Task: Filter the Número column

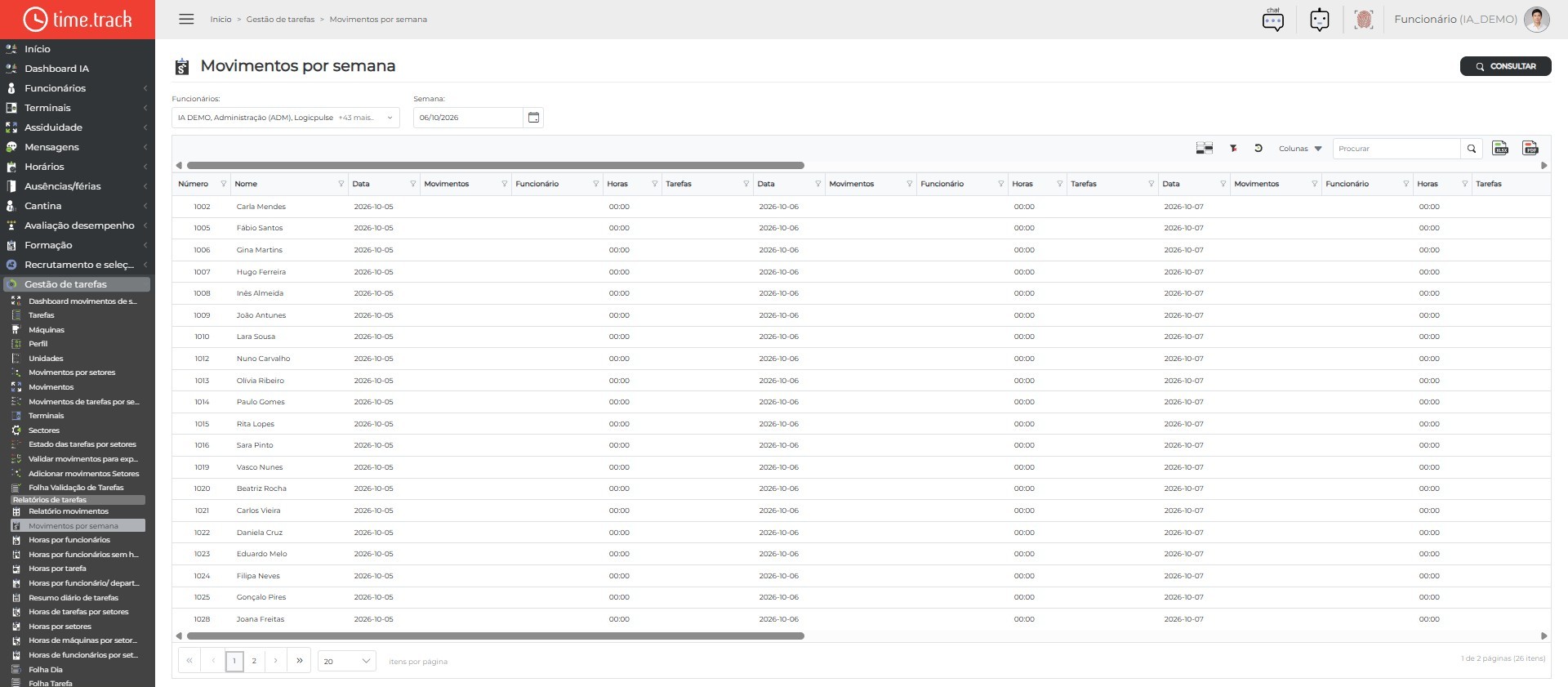Action: tap(223, 184)
